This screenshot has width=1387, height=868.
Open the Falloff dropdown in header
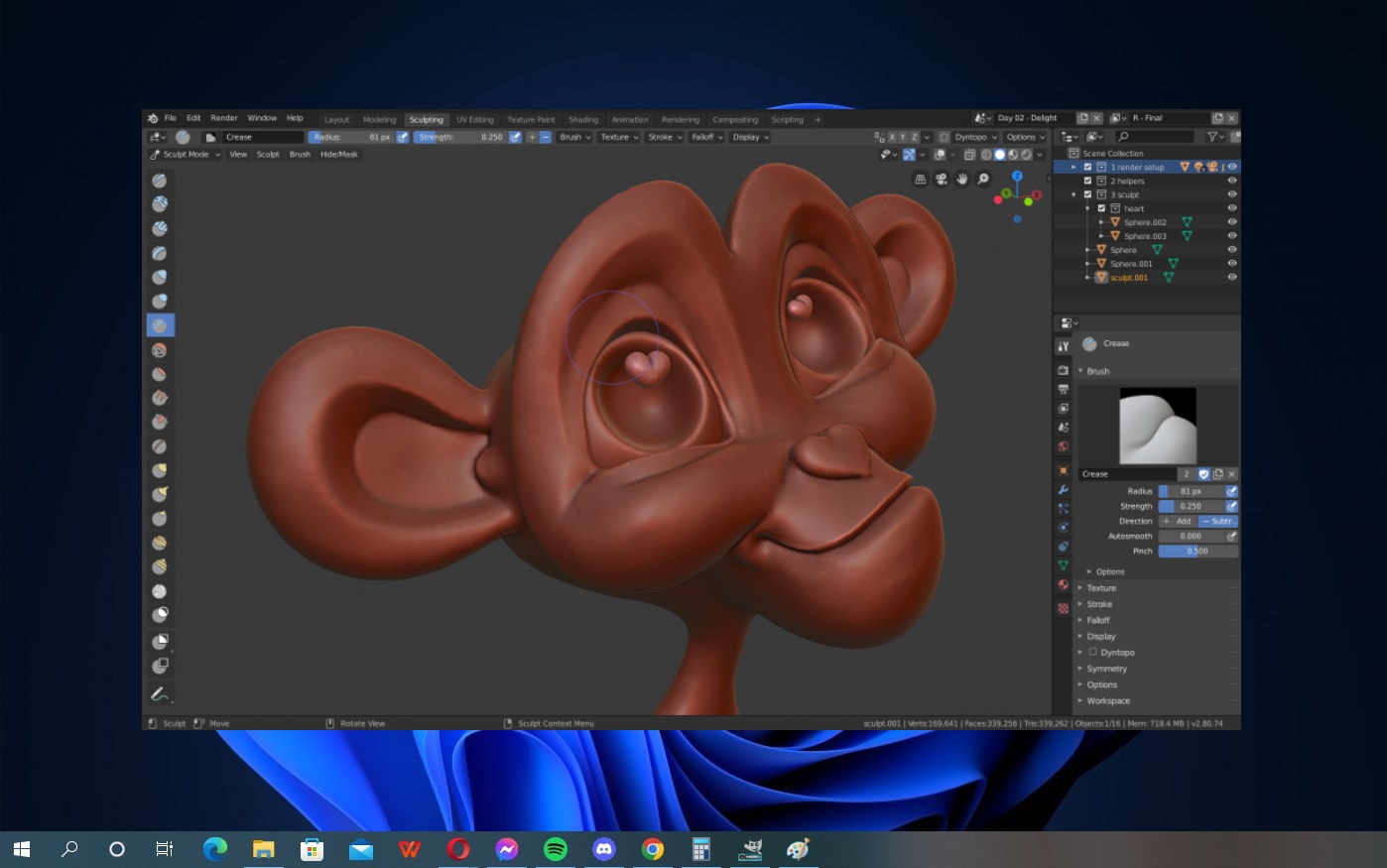[706, 137]
